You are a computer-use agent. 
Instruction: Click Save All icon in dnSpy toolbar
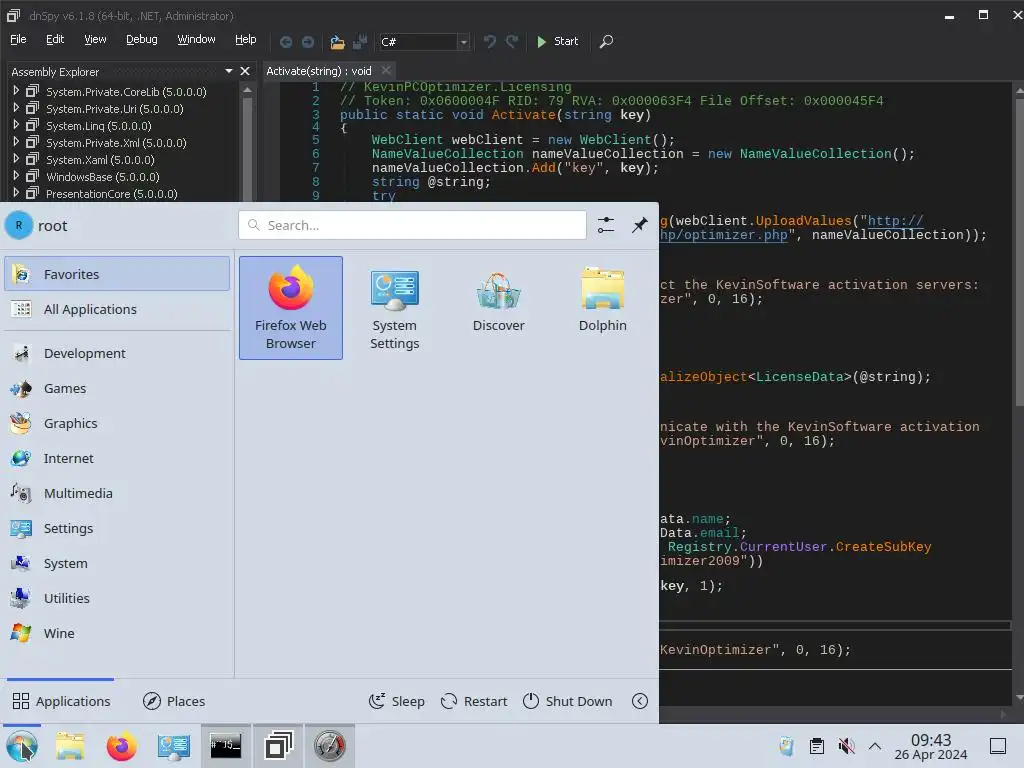360,42
